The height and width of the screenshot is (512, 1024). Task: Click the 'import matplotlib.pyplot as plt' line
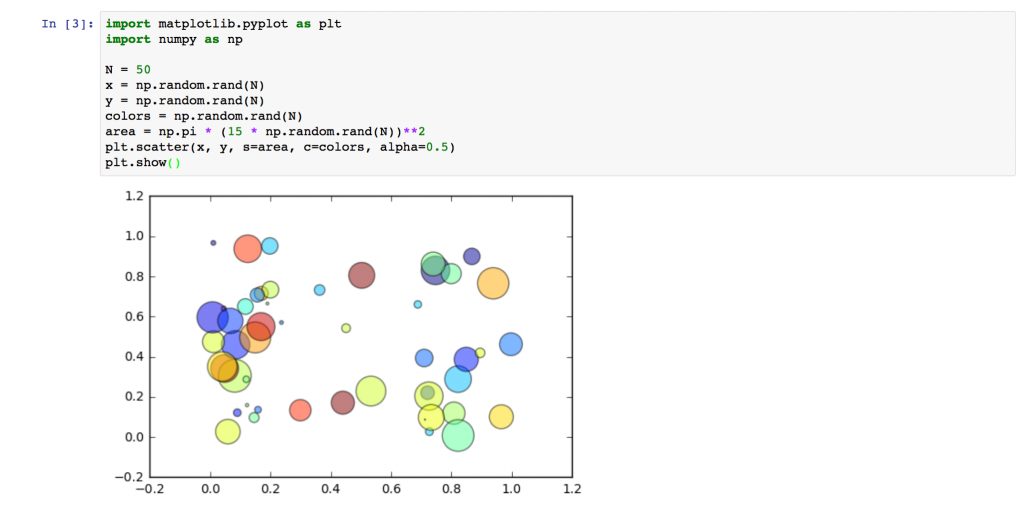click(223, 24)
